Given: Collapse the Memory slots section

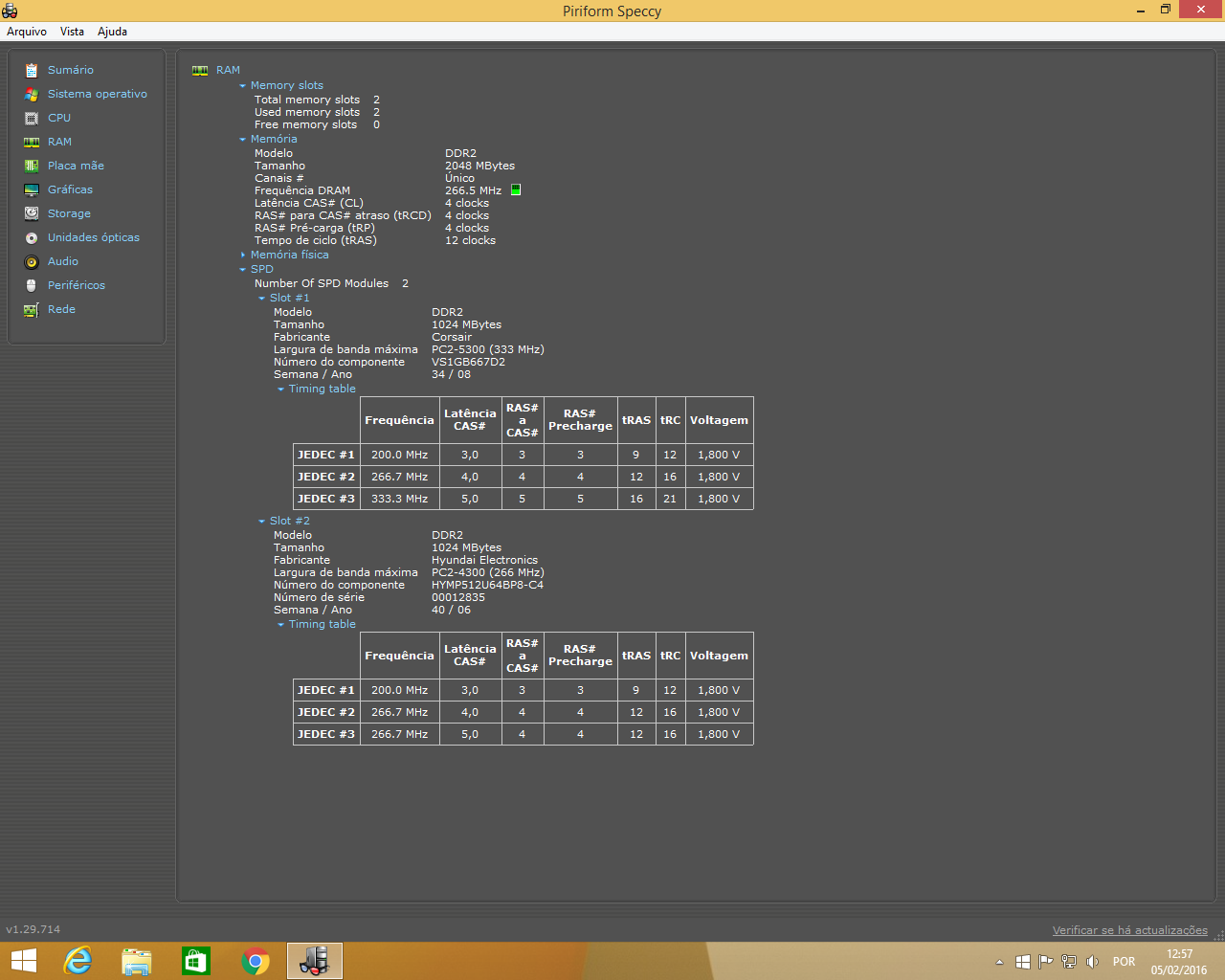Looking at the screenshot, I should (242, 86).
